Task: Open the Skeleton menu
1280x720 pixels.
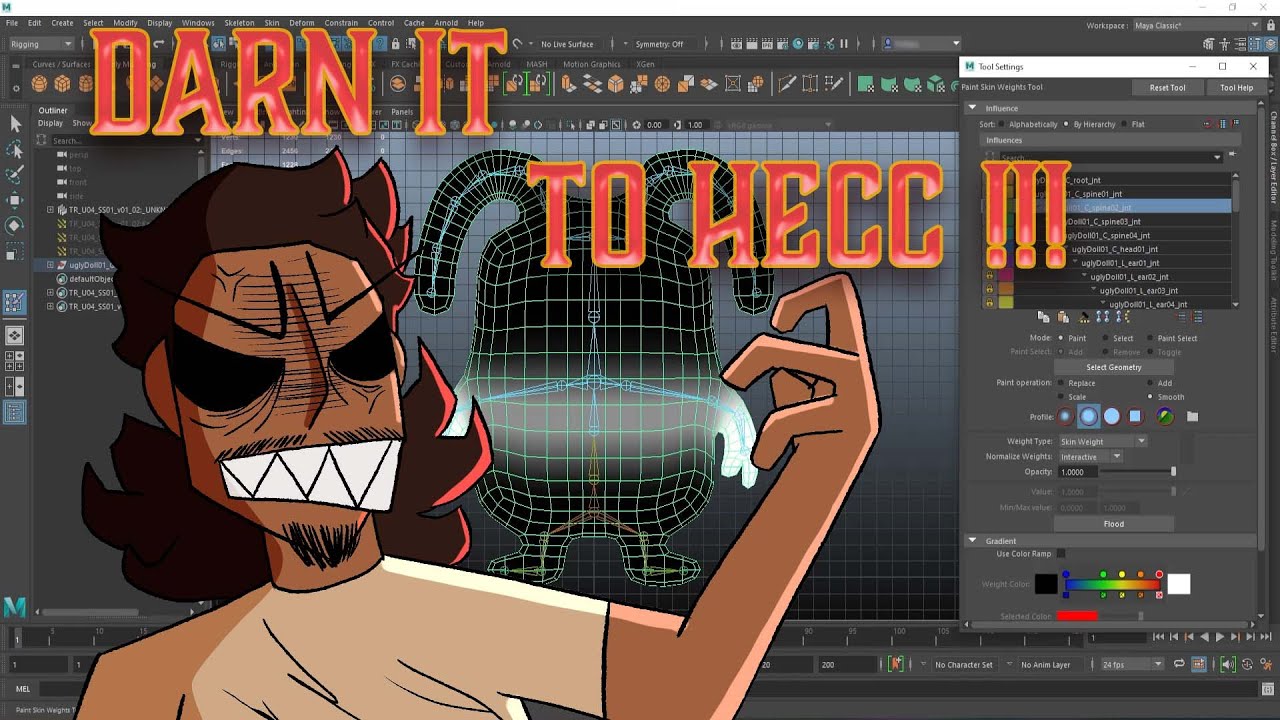Action: [x=239, y=23]
